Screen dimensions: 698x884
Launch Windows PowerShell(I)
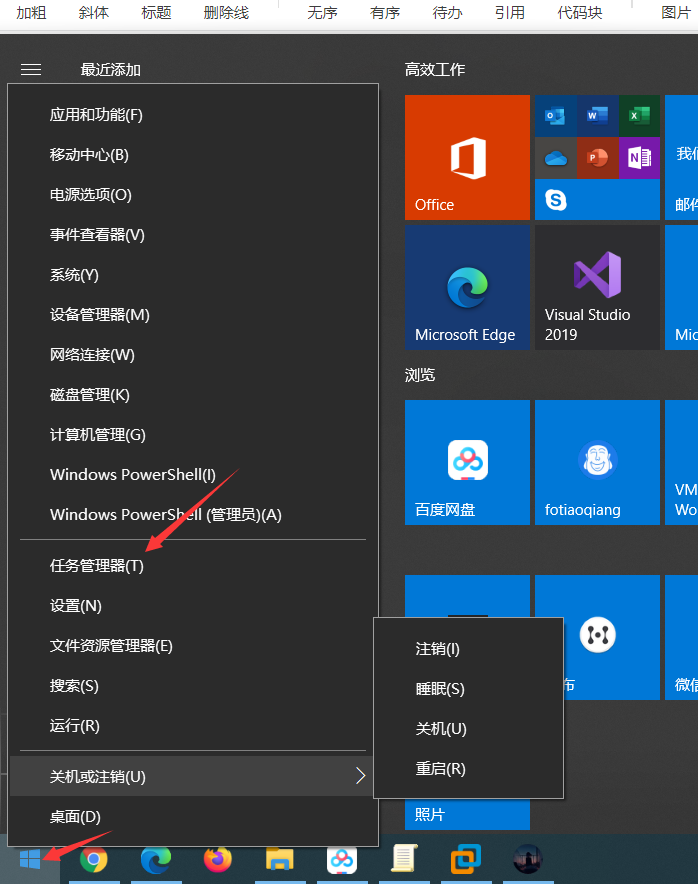(193, 475)
